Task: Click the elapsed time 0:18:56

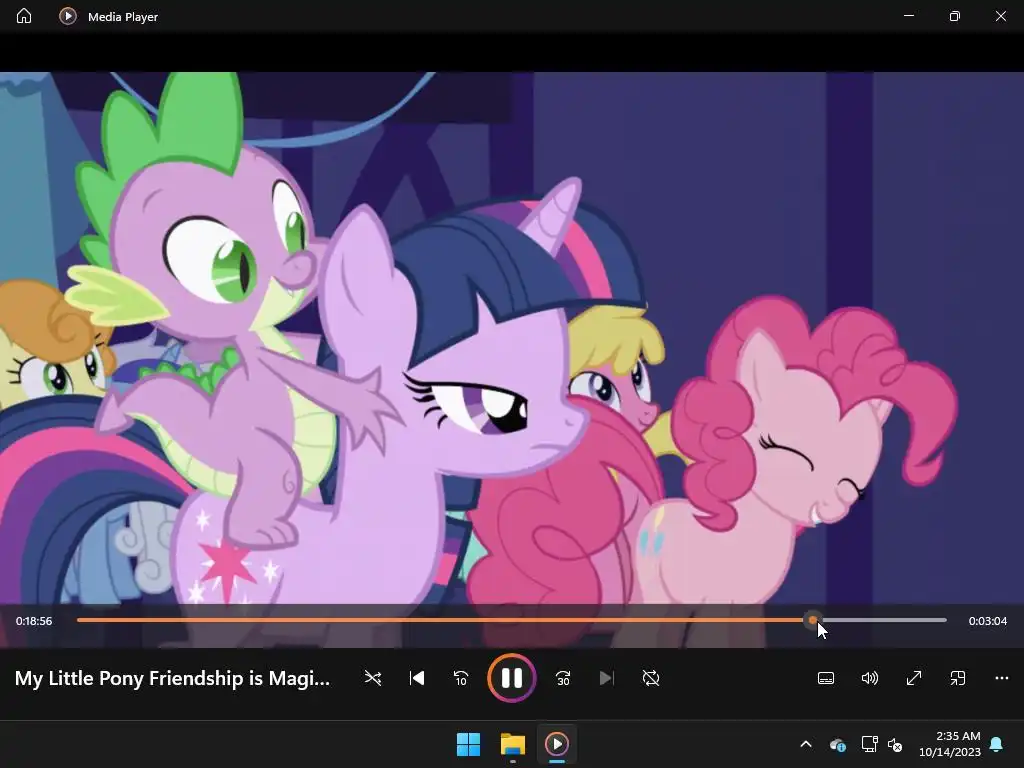Action: tap(34, 620)
